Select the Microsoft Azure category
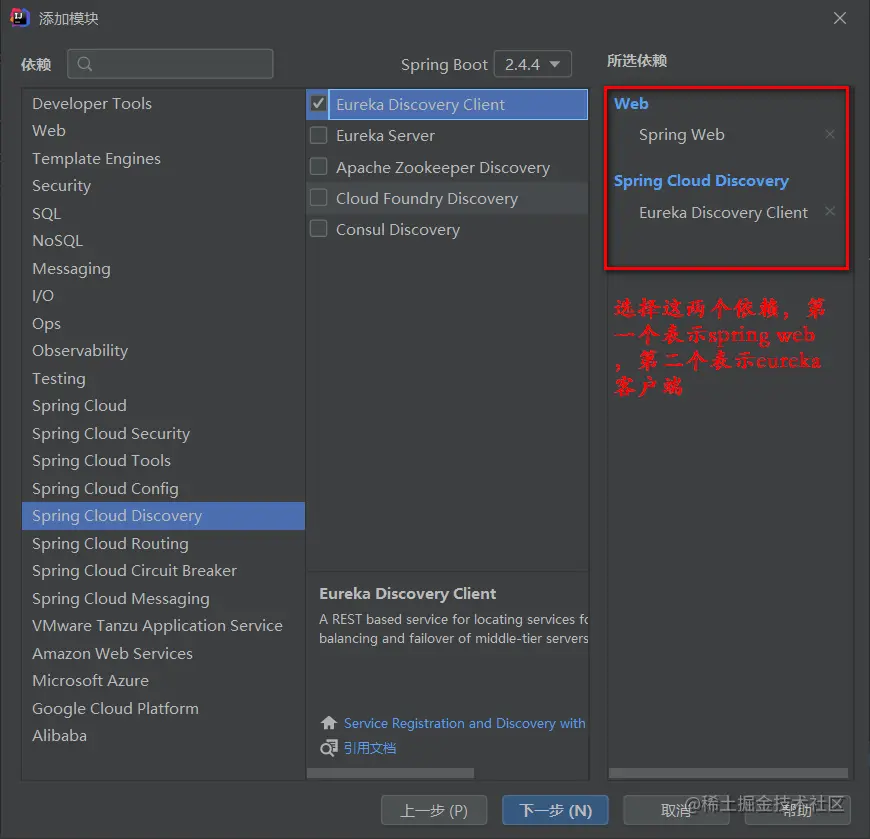The image size is (870, 839). click(163, 680)
